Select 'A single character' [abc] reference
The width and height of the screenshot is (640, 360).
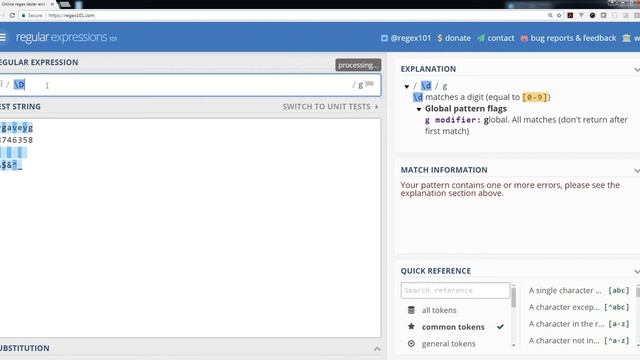click(x=579, y=291)
